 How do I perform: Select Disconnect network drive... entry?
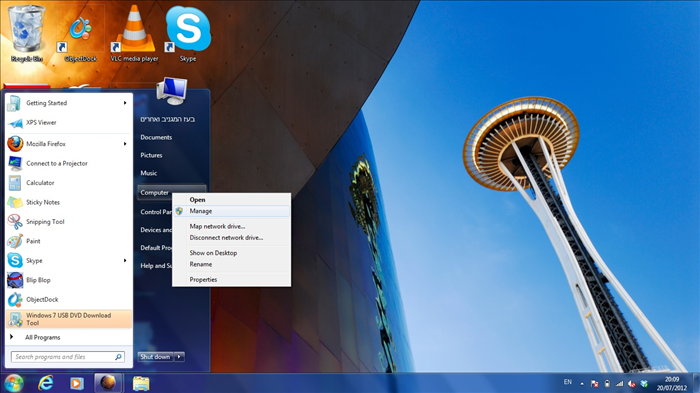232,238
